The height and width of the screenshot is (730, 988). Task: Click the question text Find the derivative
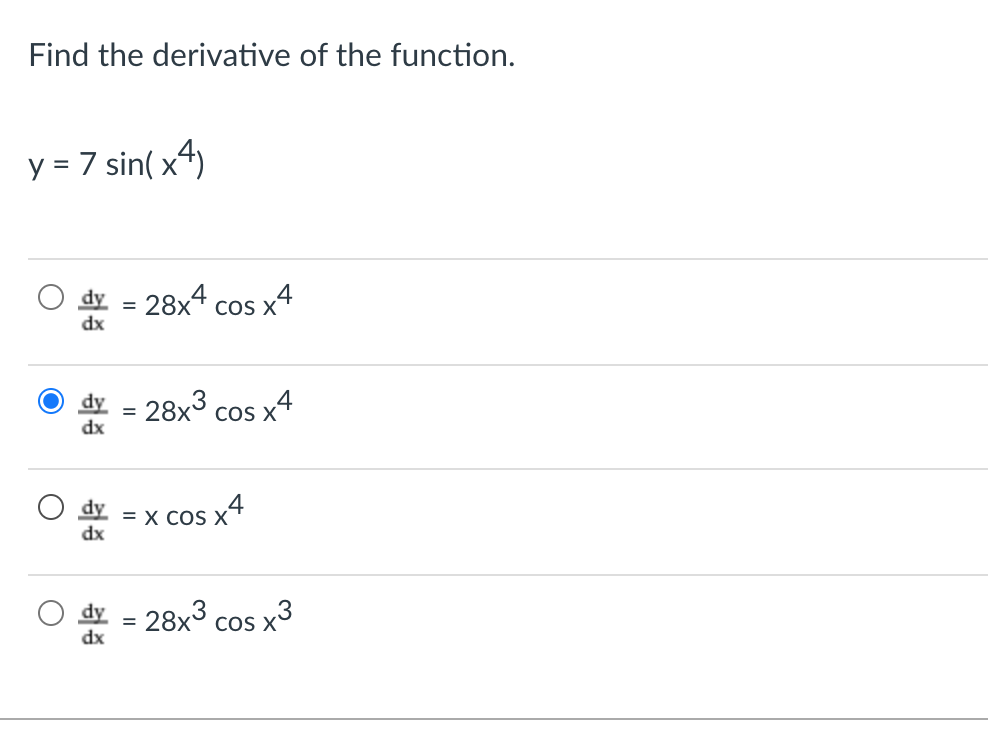coord(272,55)
